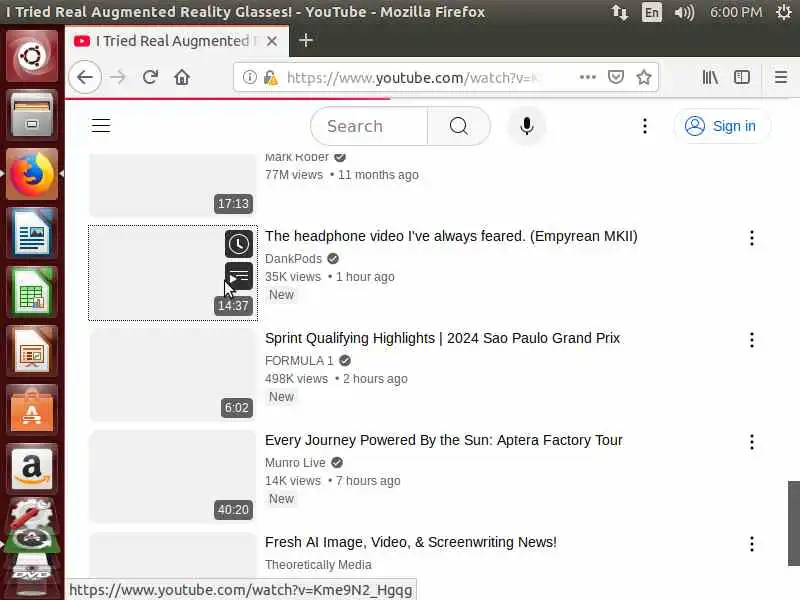Open thumbnail of the 17:13 Mark Rober video
Image resolution: width=800 pixels, height=600 pixels.
tap(173, 186)
